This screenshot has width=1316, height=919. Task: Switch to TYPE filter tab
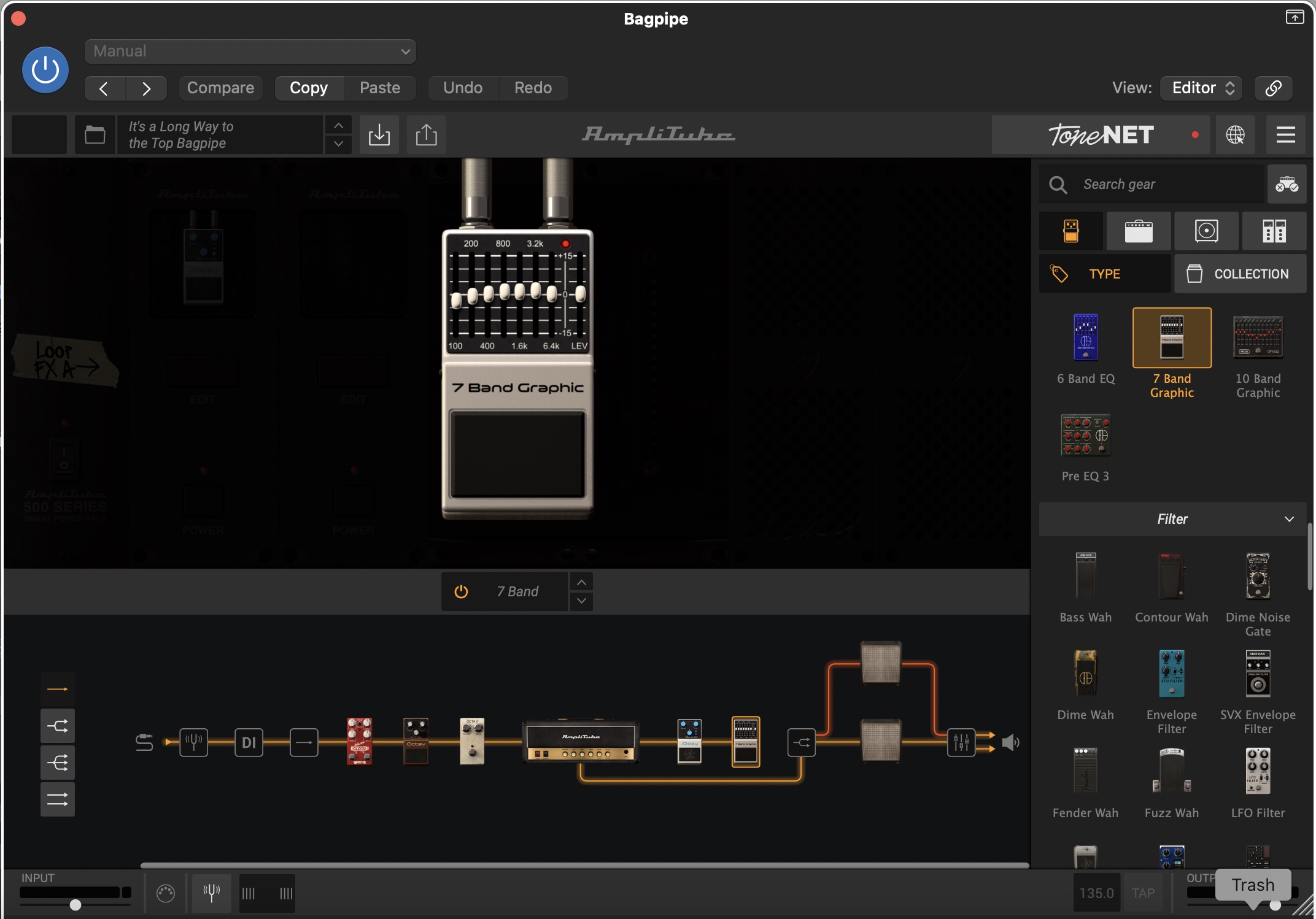pos(1105,274)
